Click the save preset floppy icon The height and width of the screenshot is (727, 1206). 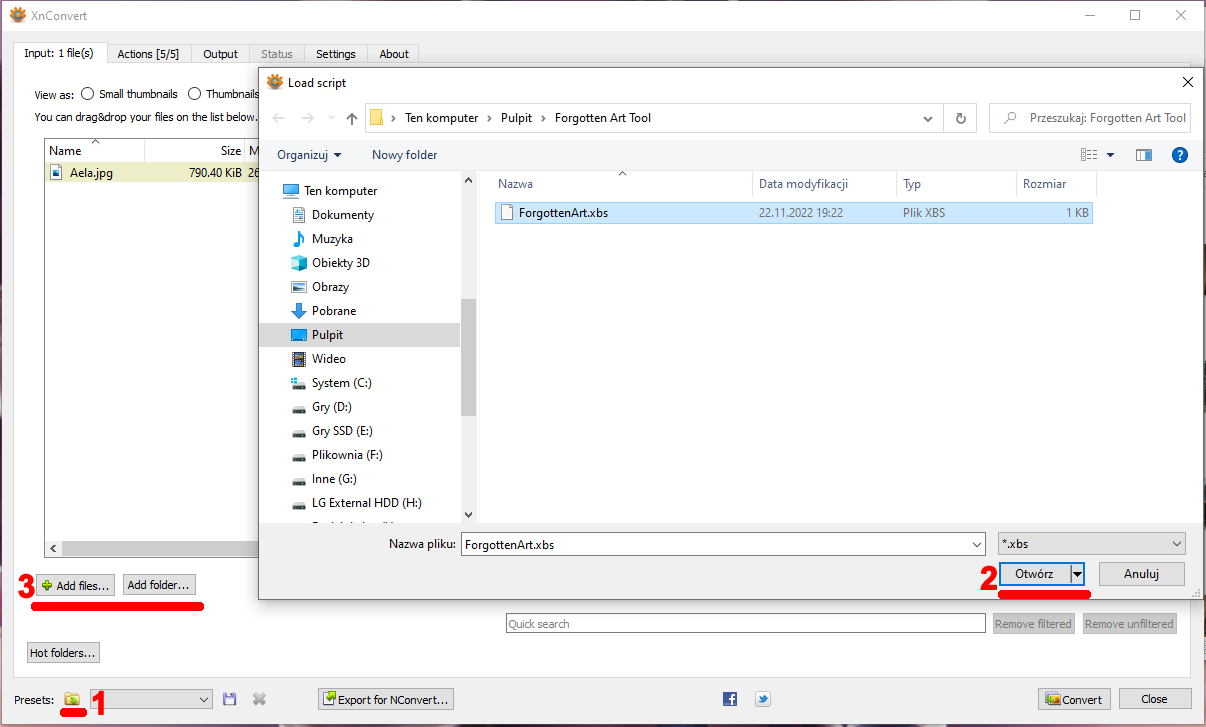[x=230, y=699]
